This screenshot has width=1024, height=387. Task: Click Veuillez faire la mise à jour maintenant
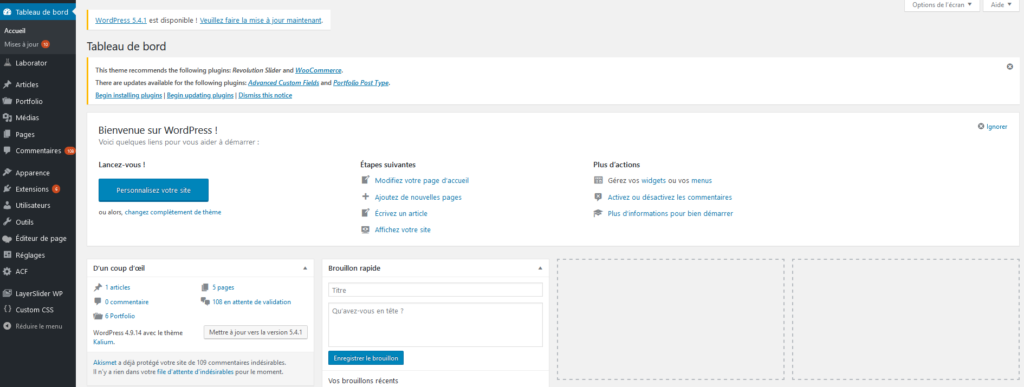261,20
